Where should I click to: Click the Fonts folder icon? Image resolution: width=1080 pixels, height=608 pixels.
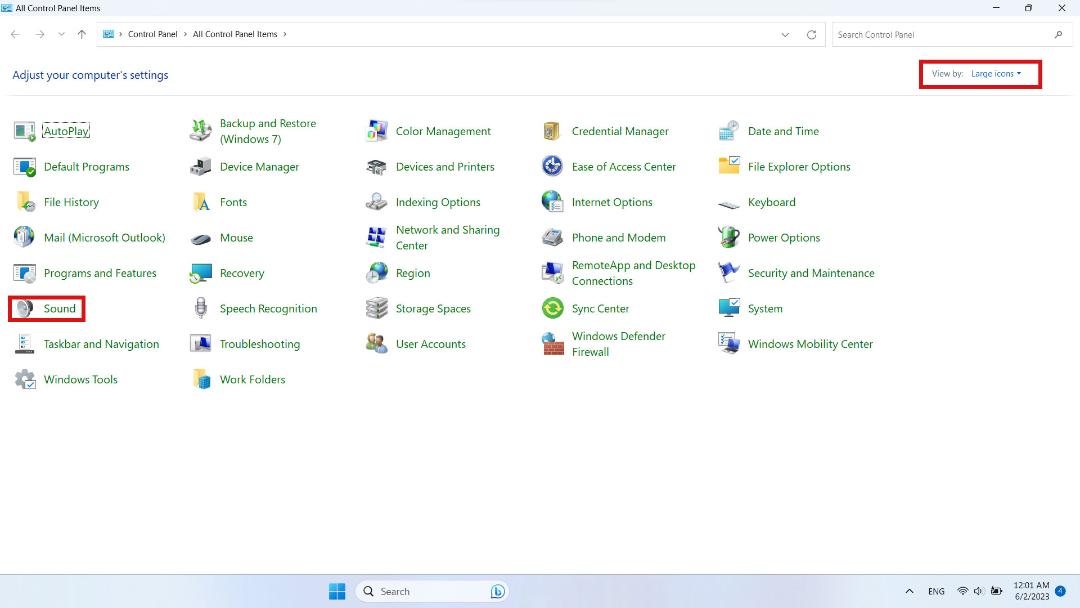tap(200, 202)
